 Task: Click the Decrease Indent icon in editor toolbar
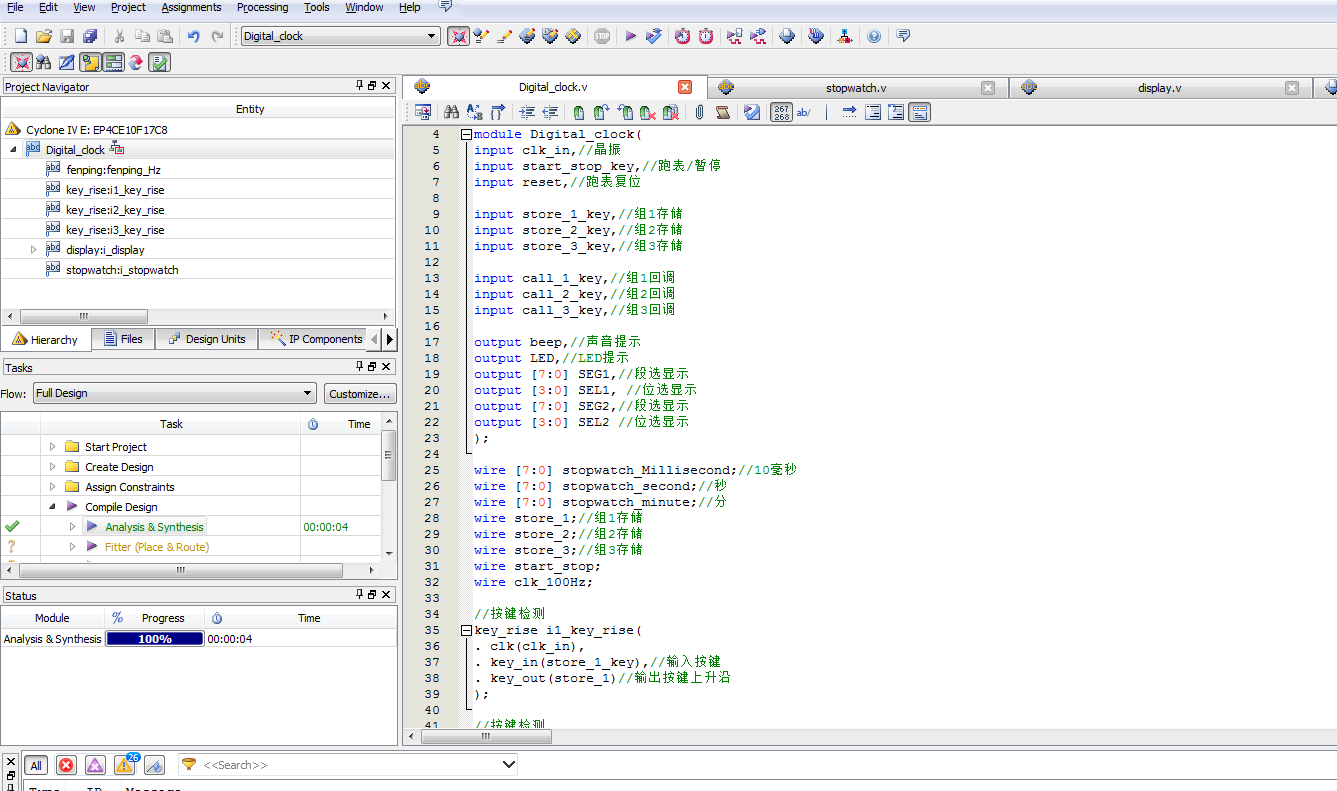[x=551, y=112]
